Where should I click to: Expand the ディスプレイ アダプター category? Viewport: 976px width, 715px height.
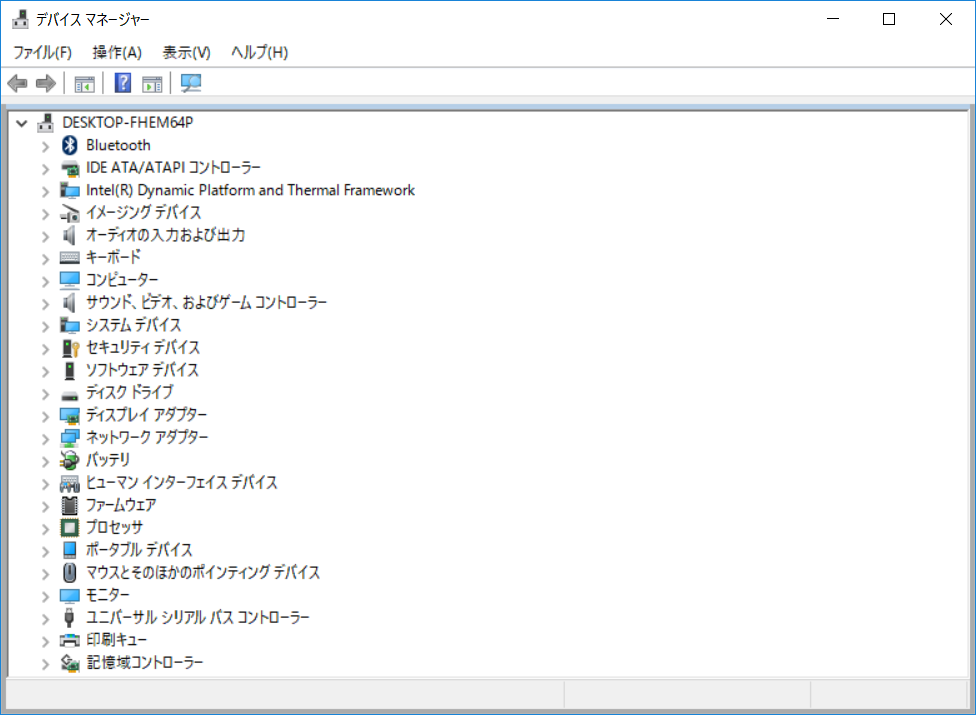45,415
